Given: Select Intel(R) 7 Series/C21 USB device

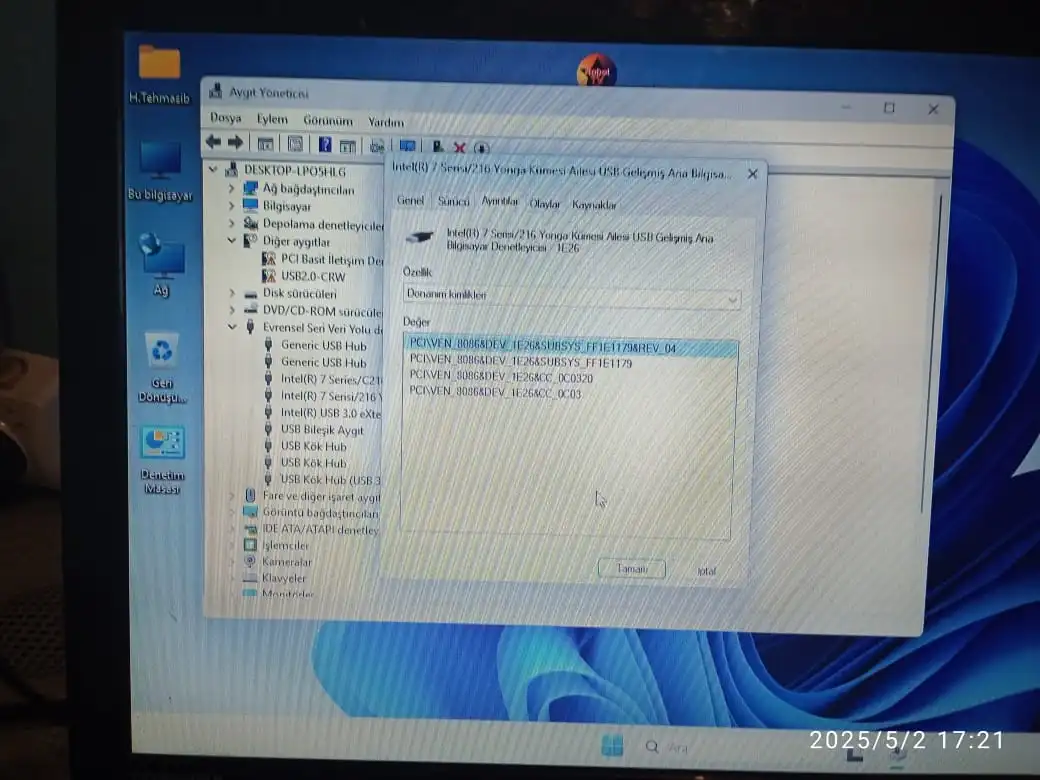Looking at the screenshot, I should tap(331, 379).
